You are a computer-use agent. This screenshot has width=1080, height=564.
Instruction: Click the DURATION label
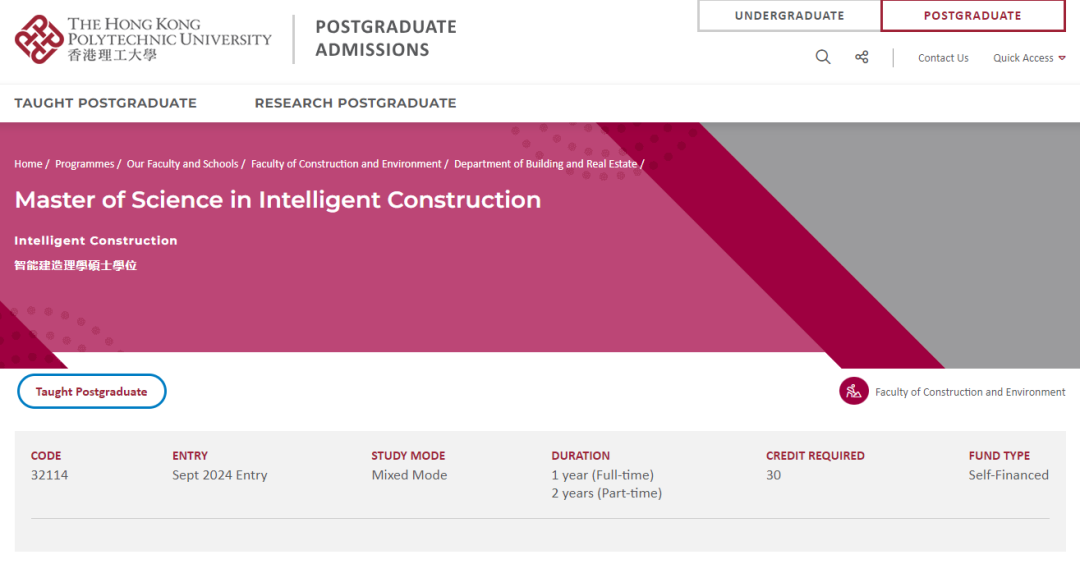coord(581,456)
